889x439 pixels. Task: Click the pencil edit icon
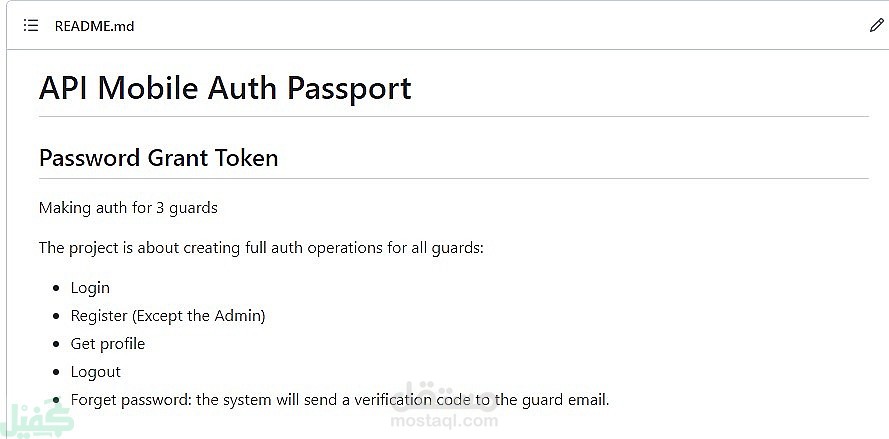876,26
